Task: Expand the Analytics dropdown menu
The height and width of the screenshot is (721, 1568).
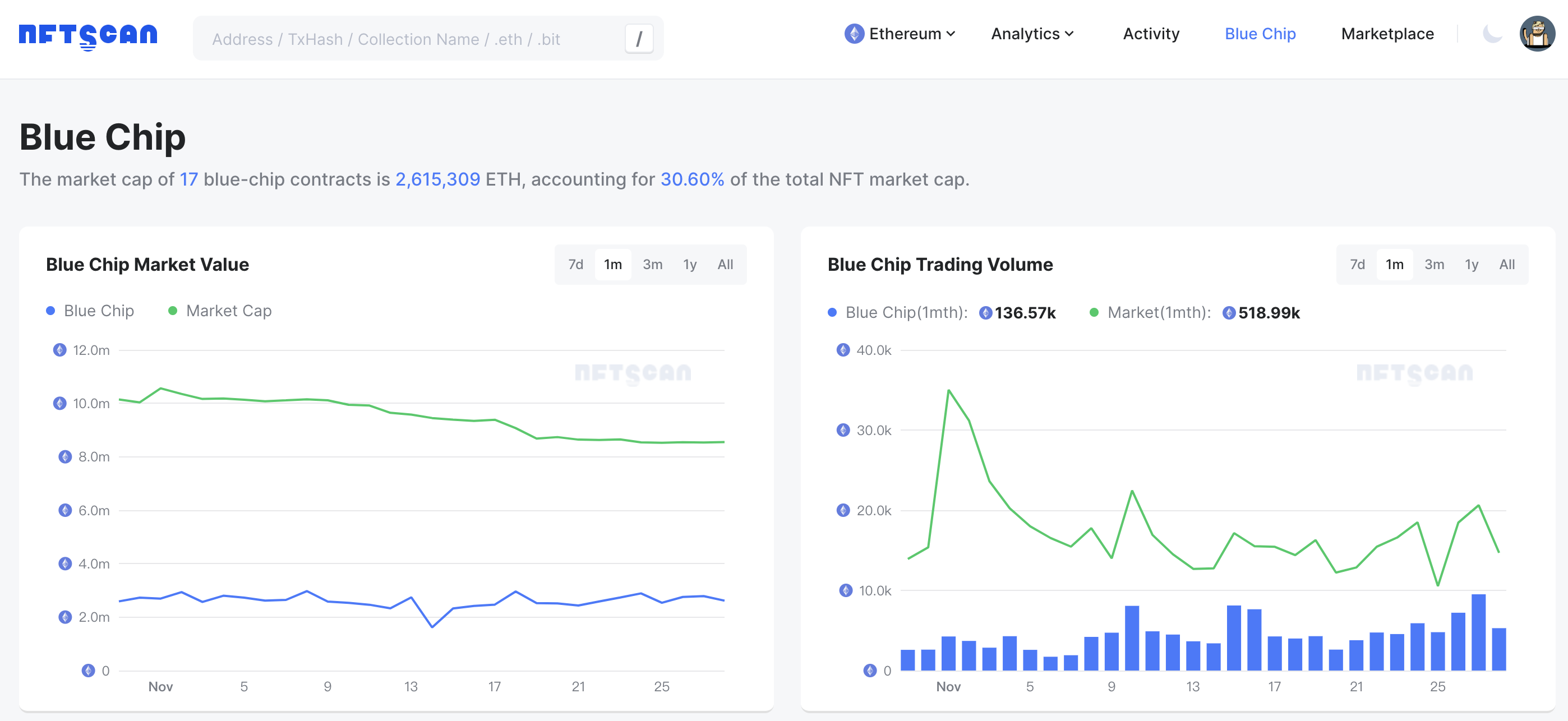Action: click(1031, 34)
